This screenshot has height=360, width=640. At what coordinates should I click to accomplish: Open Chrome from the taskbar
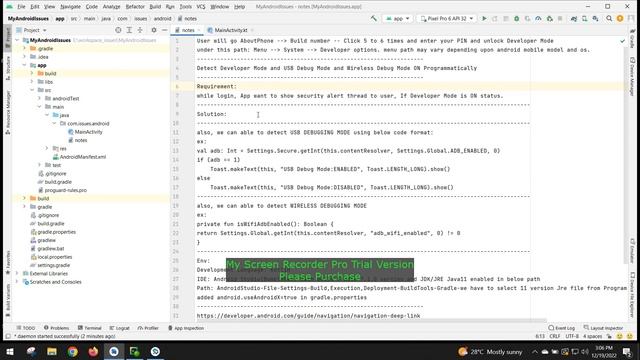73,351
